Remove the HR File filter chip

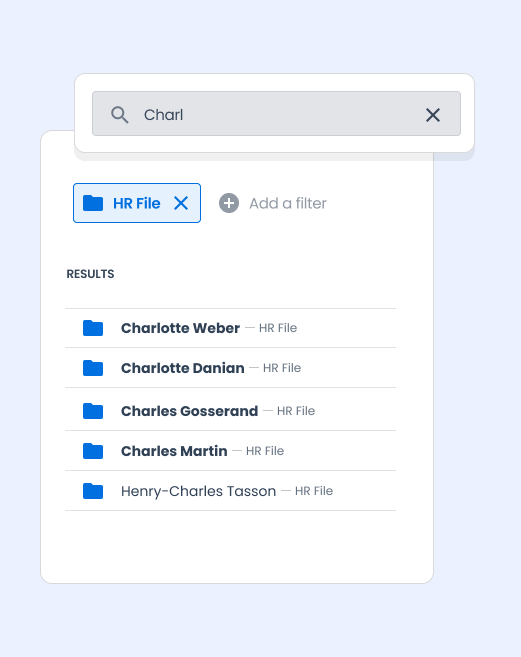[181, 203]
